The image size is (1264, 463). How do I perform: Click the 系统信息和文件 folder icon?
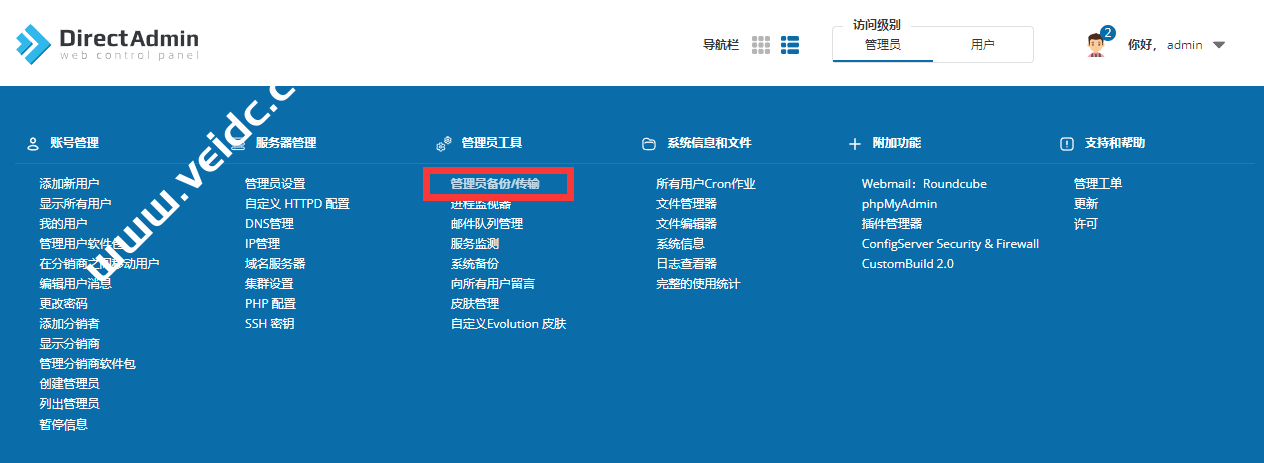point(649,144)
